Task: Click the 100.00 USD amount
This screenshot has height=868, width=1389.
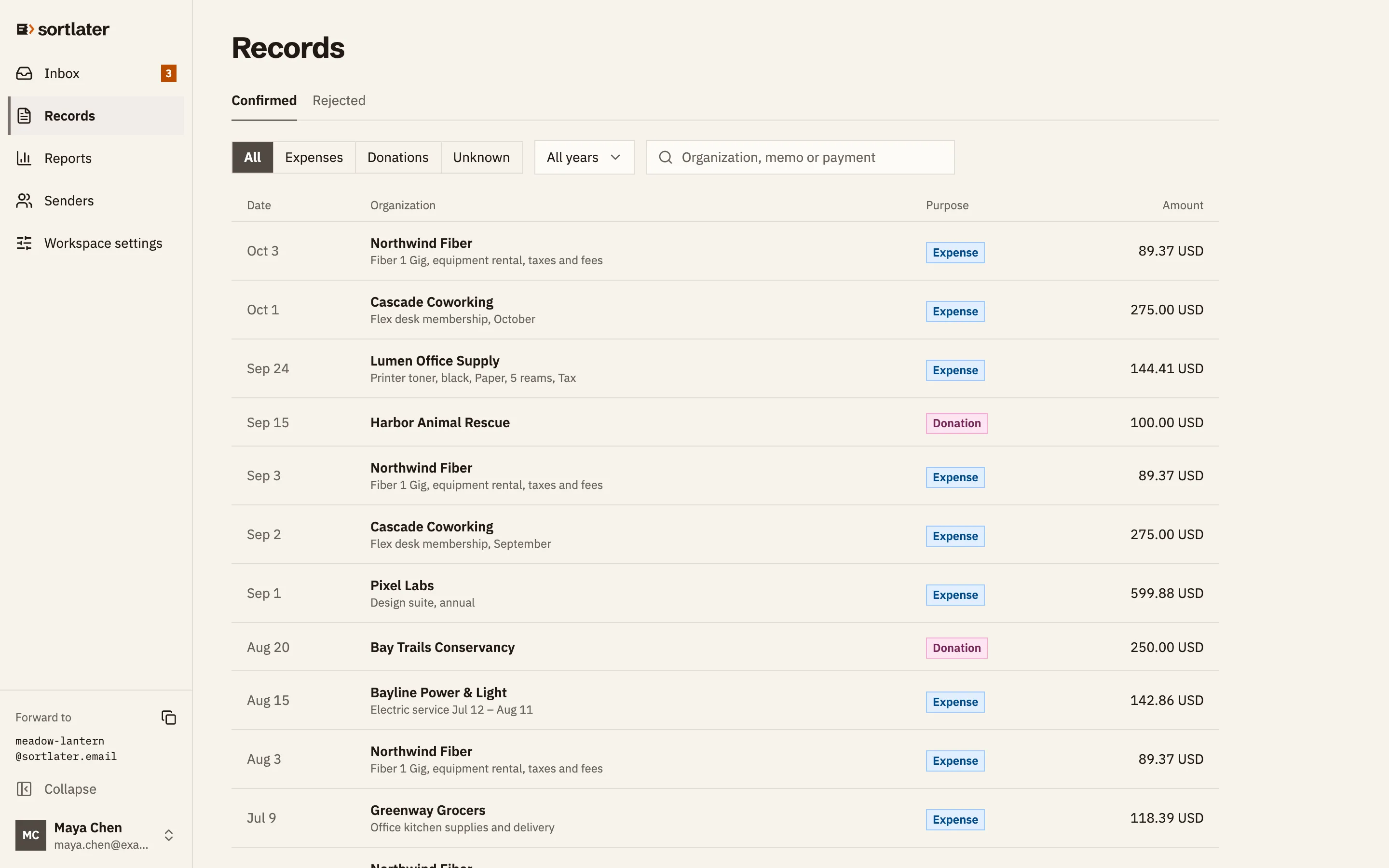Action: point(1166,422)
